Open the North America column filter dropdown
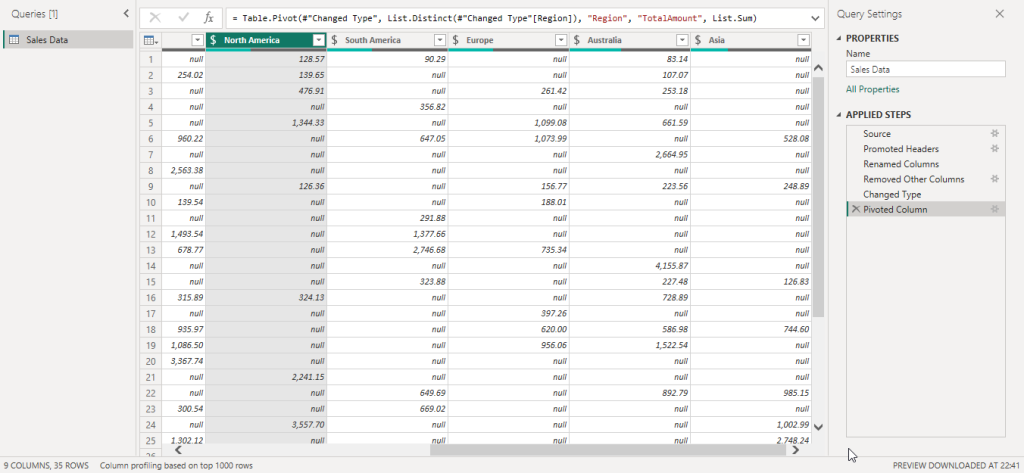This screenshot has width=1024, height=473. coord(319,41)
